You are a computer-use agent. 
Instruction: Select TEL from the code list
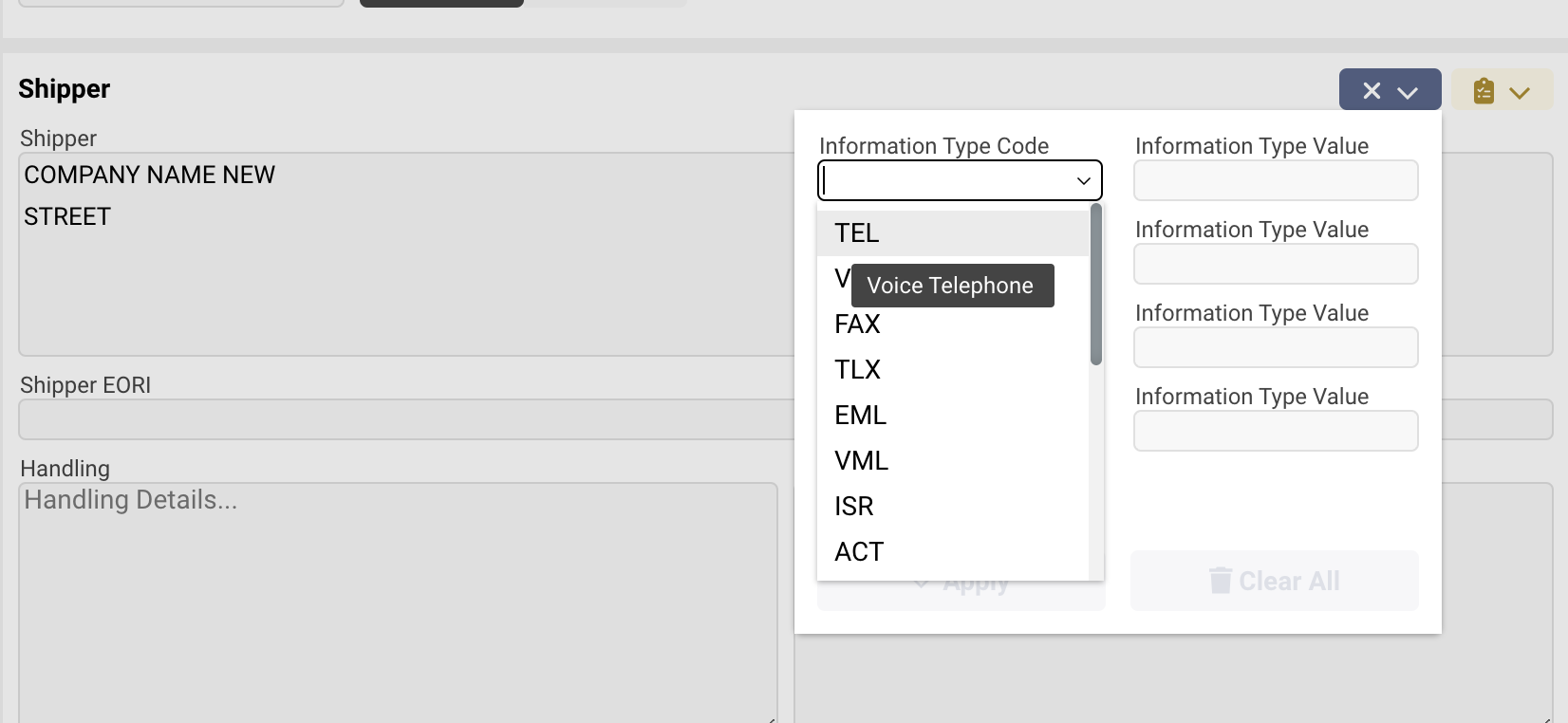pos(856,233)
